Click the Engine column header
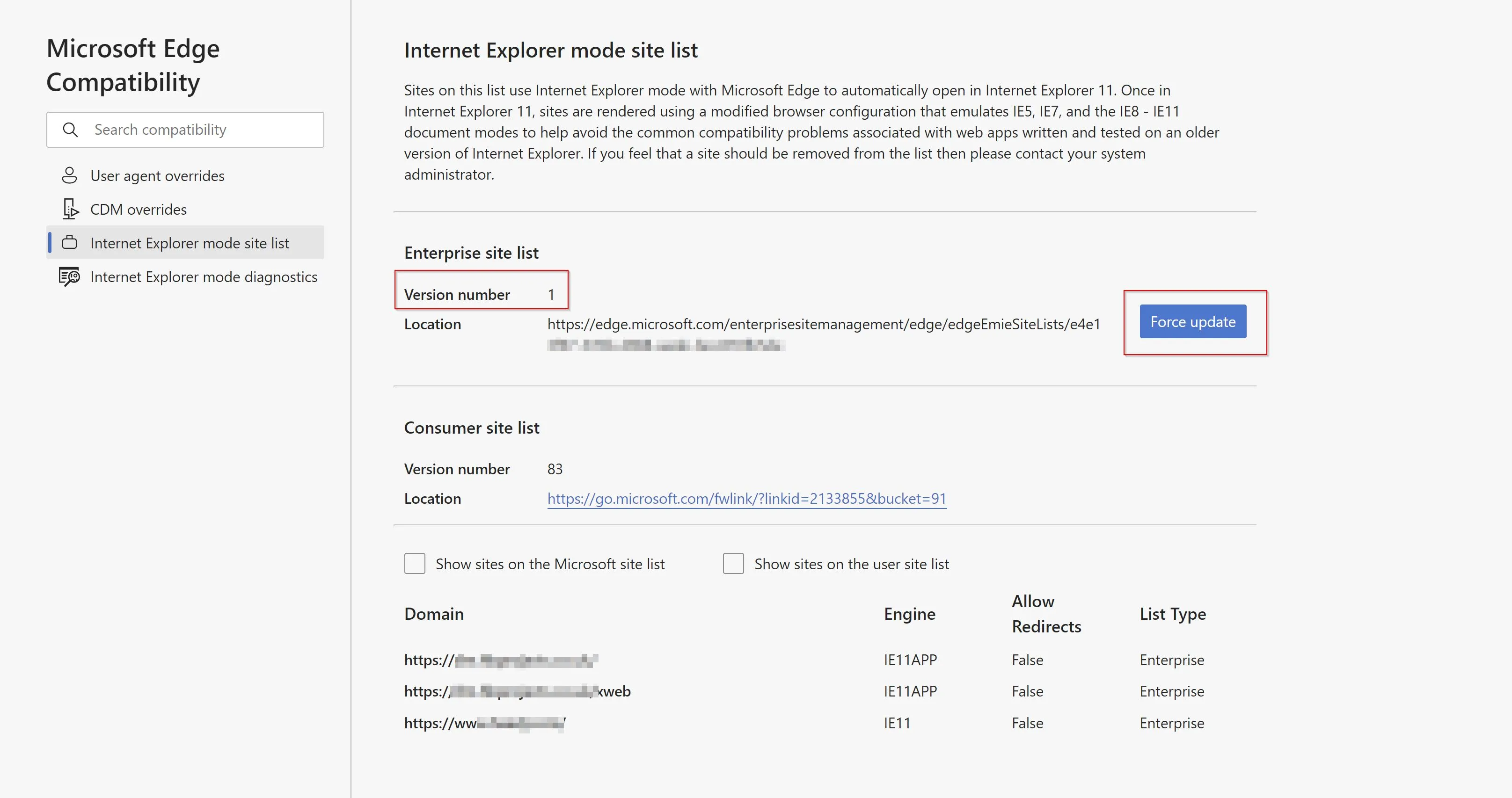This screenshot has height=798, width=1512. [x=909, y=614]
